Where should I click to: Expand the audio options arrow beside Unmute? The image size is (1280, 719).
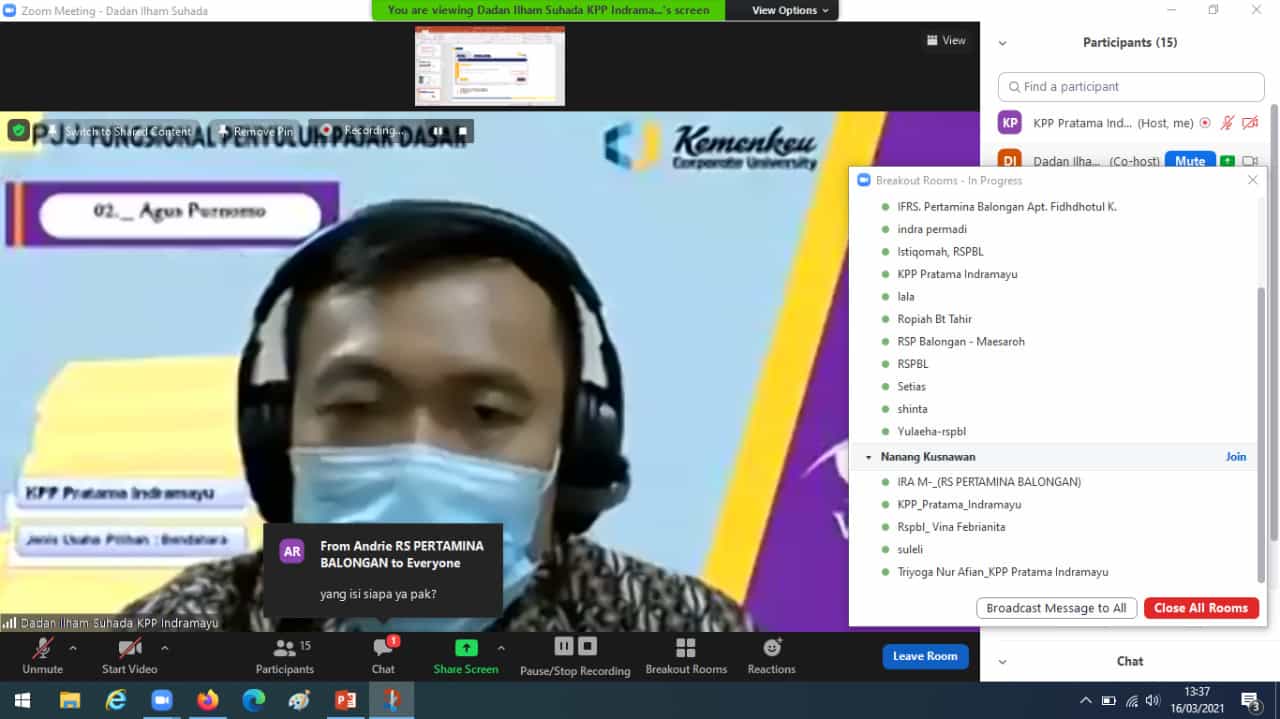click(x=73, y=647)
